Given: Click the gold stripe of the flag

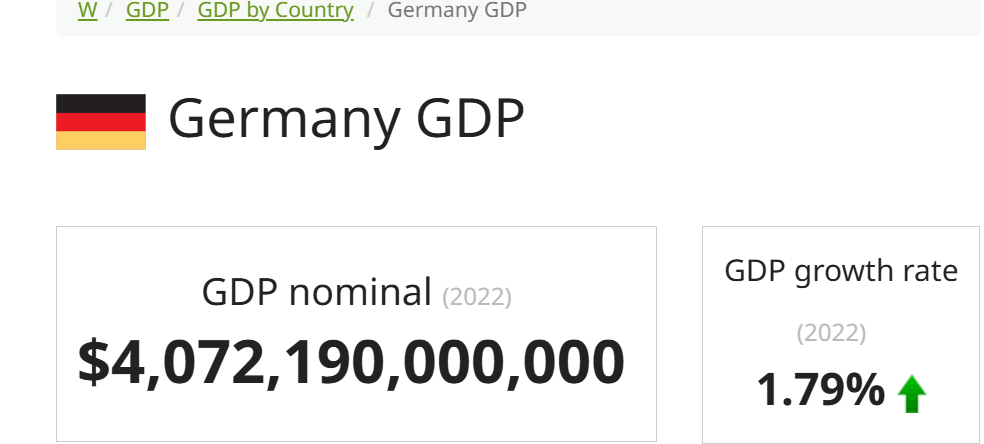Looking at the screenshot, I should pyautogui.click(x=101, y=140).
